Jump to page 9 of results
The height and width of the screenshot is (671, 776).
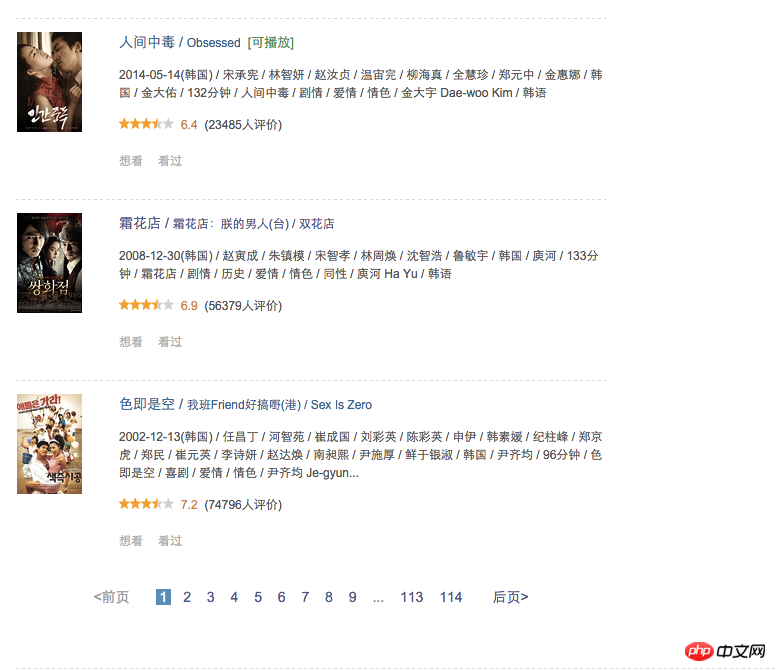tap(352, 597)
